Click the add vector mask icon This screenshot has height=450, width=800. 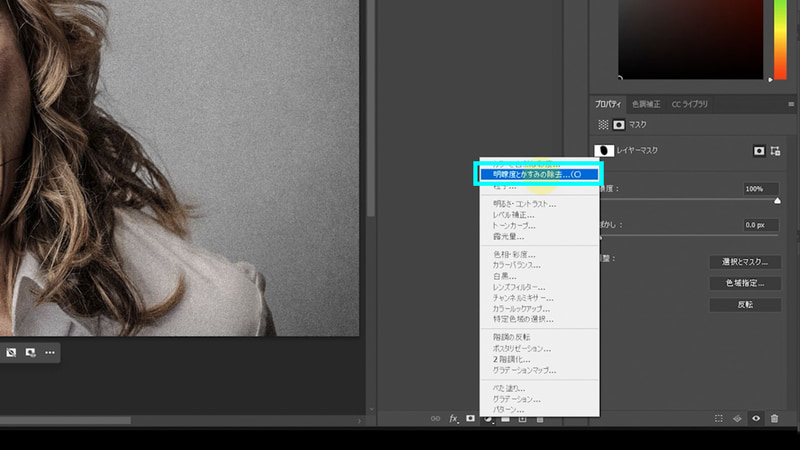pos(776,151)
